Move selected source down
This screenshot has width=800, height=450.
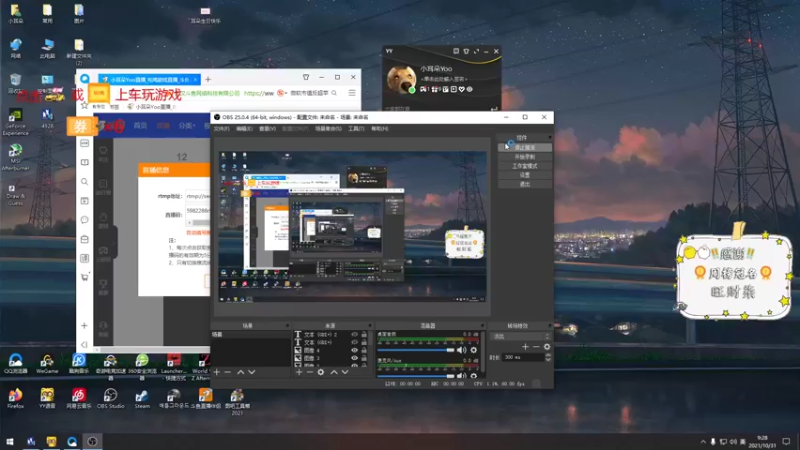click(345, 372)
